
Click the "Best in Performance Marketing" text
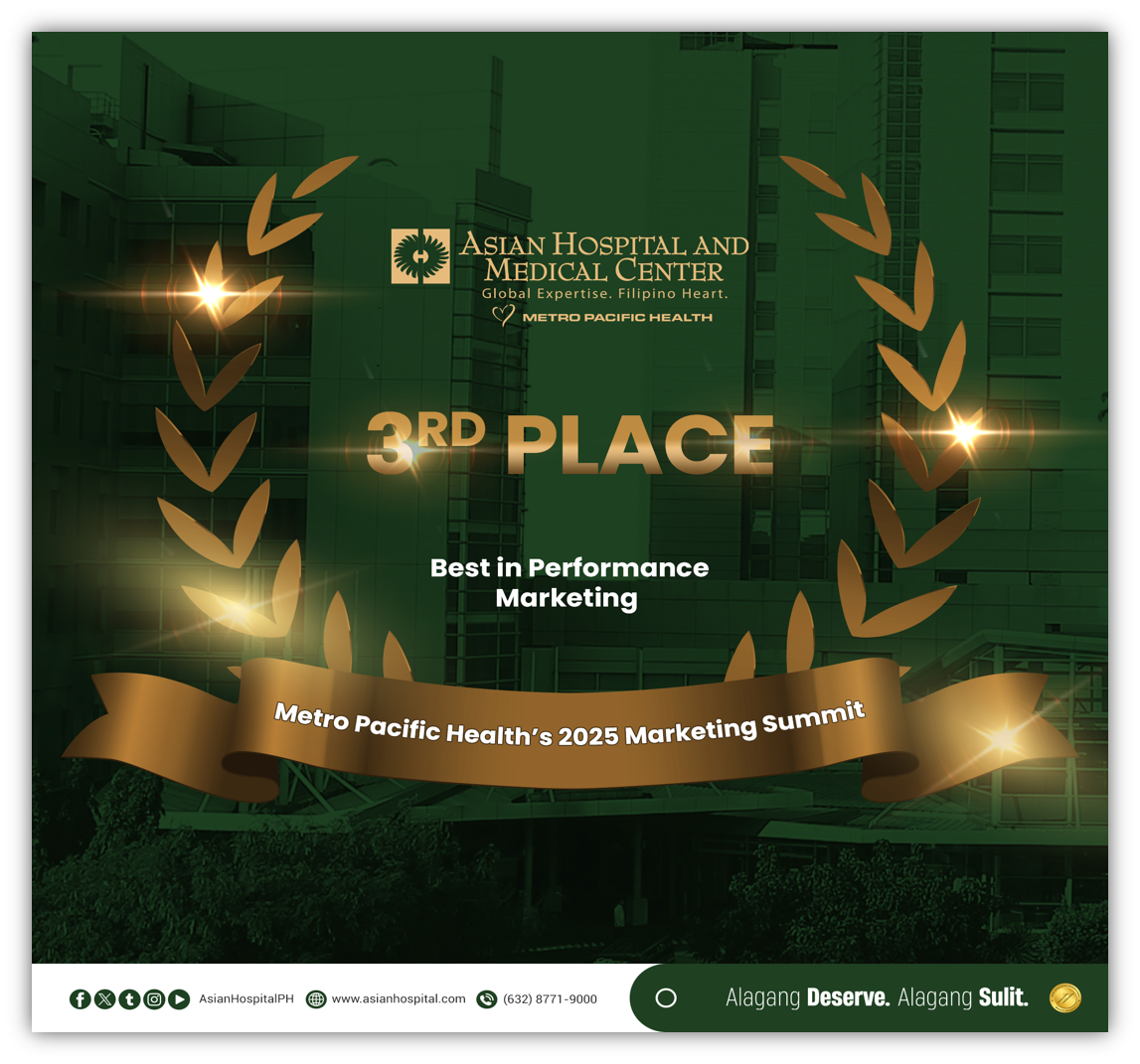(x=570, y=583)
